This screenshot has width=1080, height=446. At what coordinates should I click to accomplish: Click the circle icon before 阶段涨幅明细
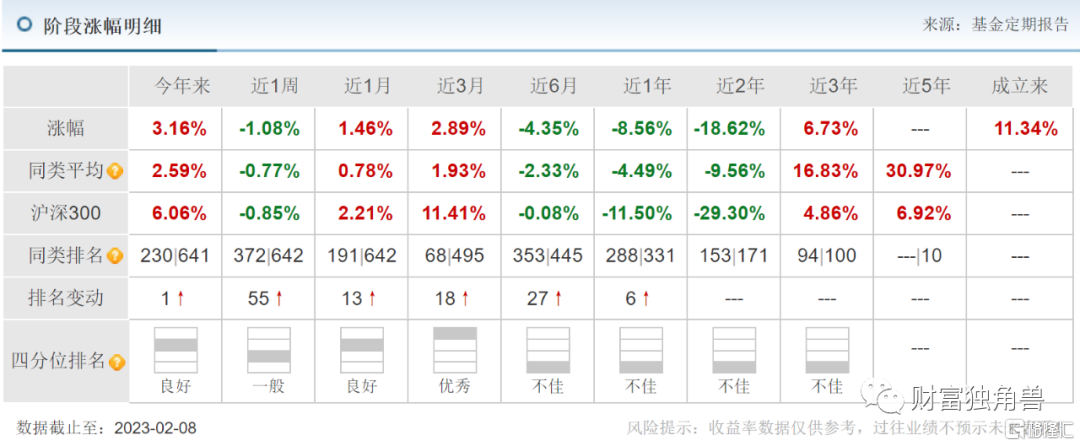coord(25,24)
